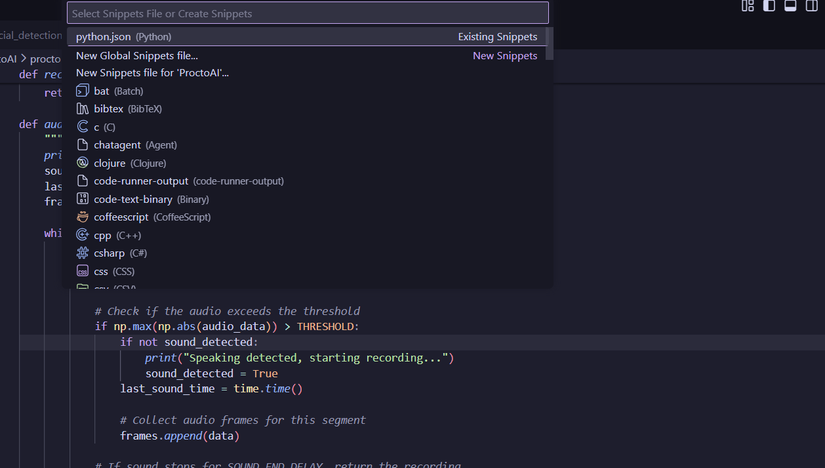Click 'sound_detected = True' line

click(212, 374)
